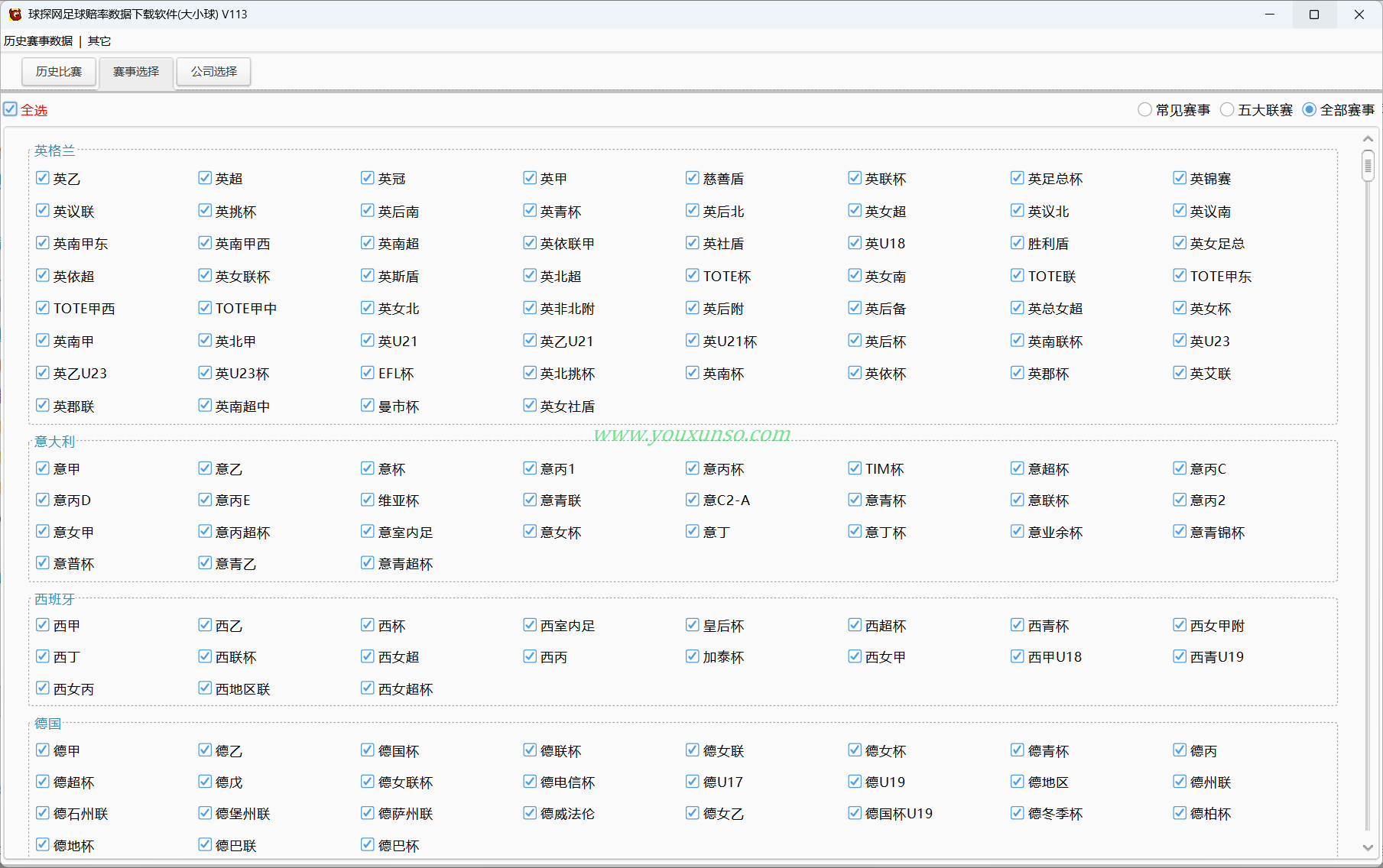Uncheck the 皇后杯 checkbox
This screenshot has height=868, width=1383.
(x=693, y=625)
